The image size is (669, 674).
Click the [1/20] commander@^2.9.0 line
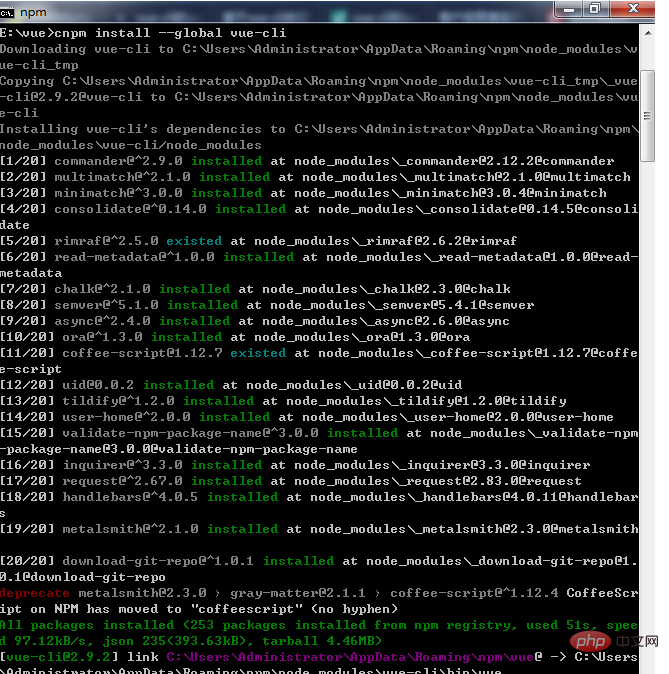coord(307,161)
